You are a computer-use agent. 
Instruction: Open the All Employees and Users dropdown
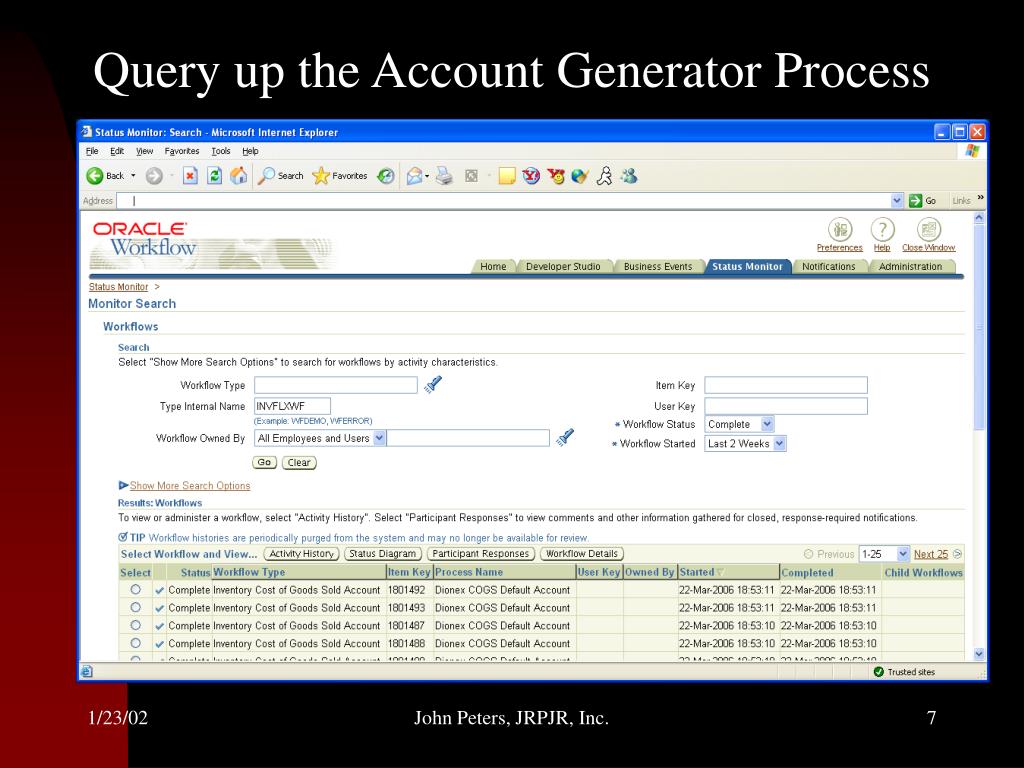(379, 438)
